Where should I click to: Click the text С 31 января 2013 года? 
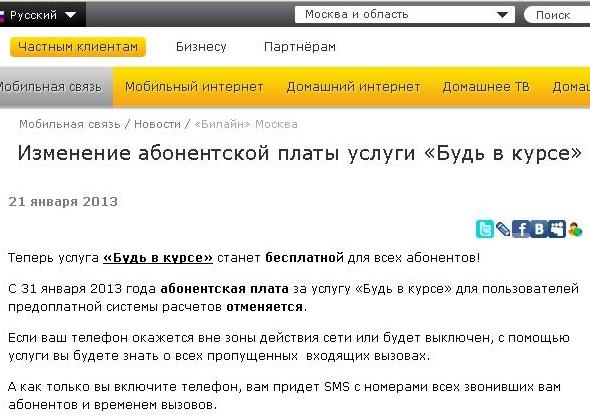[x=82, y=289]
